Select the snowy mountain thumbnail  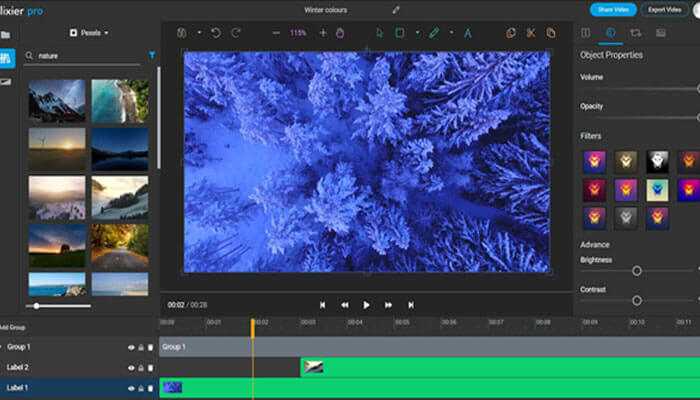click(x=57, y=101)
